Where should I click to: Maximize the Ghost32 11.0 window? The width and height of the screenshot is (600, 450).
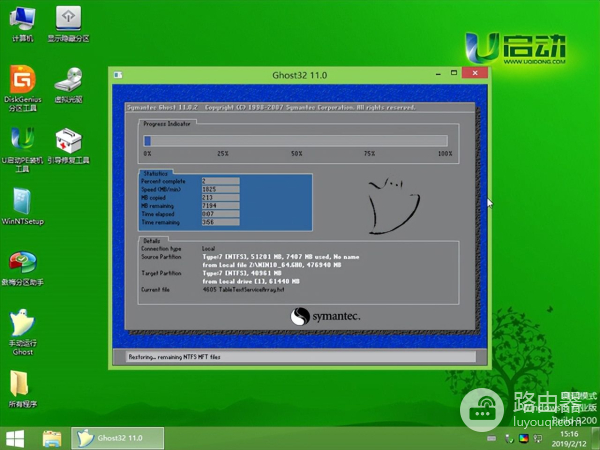tap(454, 73)
